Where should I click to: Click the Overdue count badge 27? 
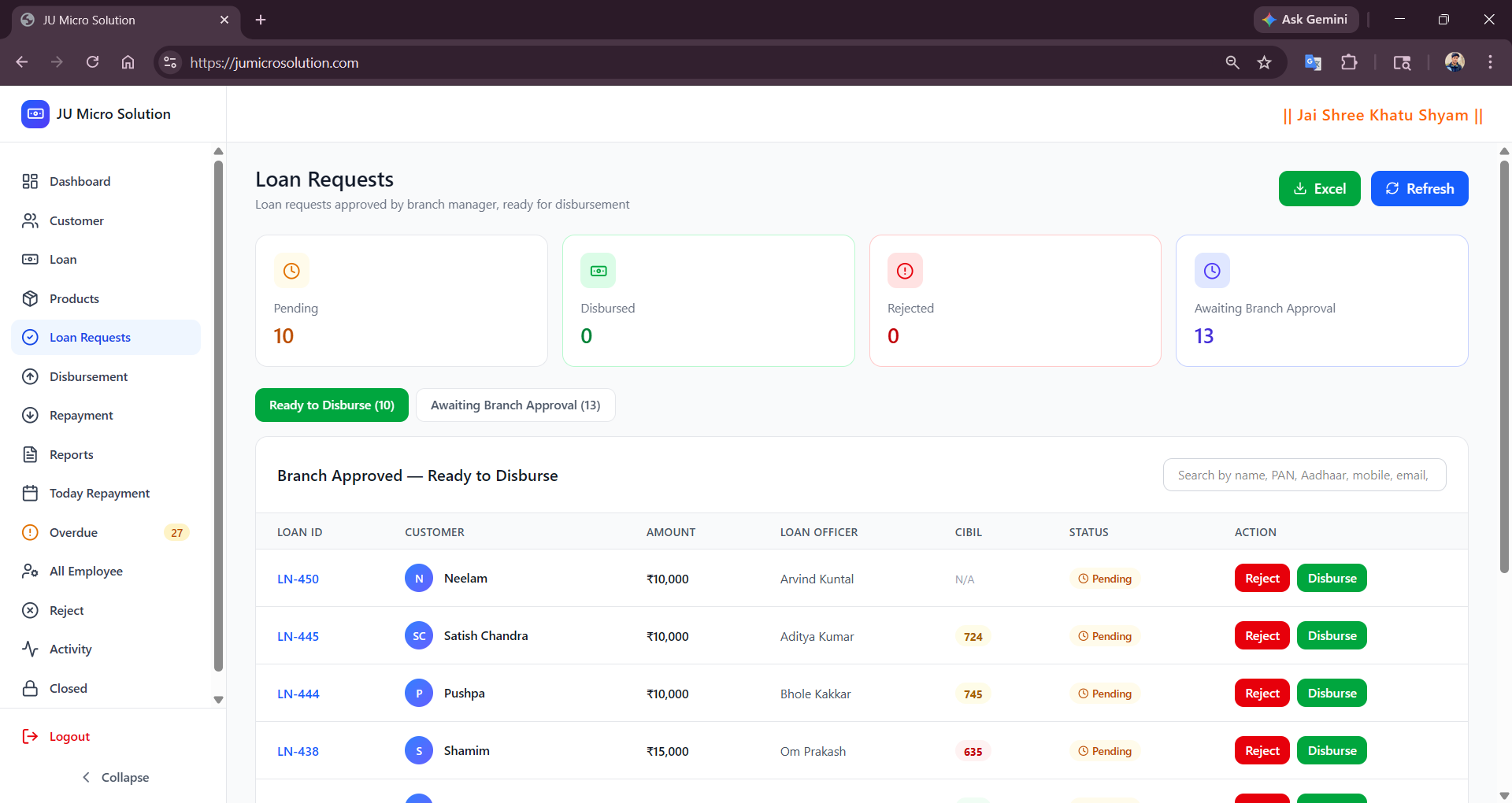[176, 533]
